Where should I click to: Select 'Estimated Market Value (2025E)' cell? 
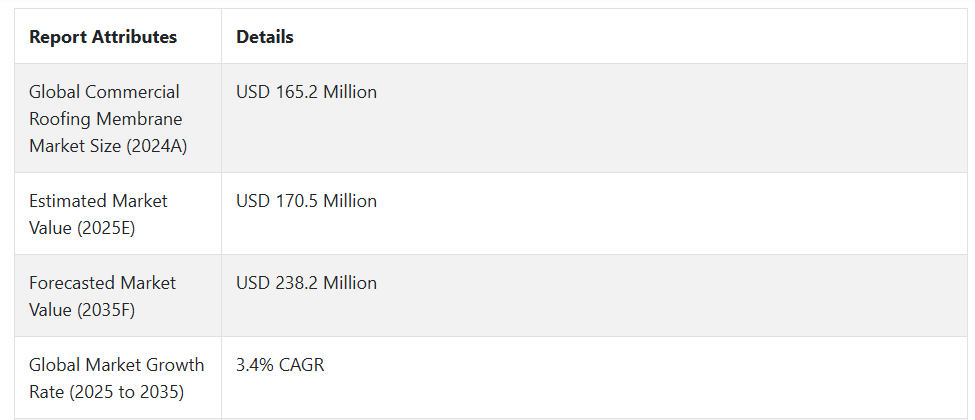[x=118, y=214]
